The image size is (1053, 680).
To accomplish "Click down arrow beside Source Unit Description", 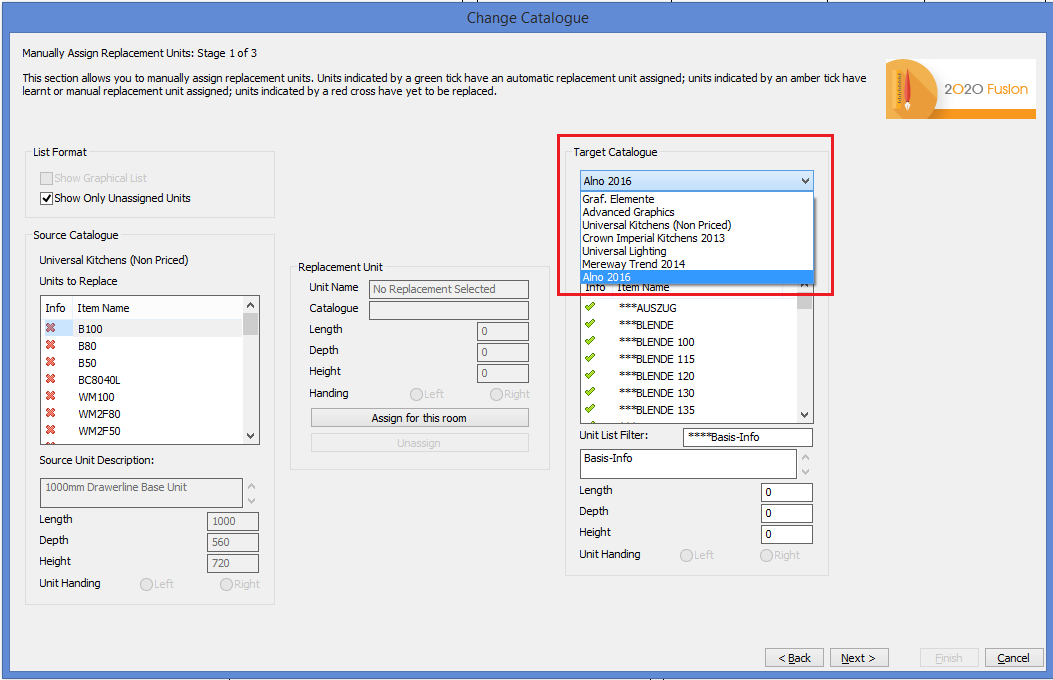I will pos(251,501).
